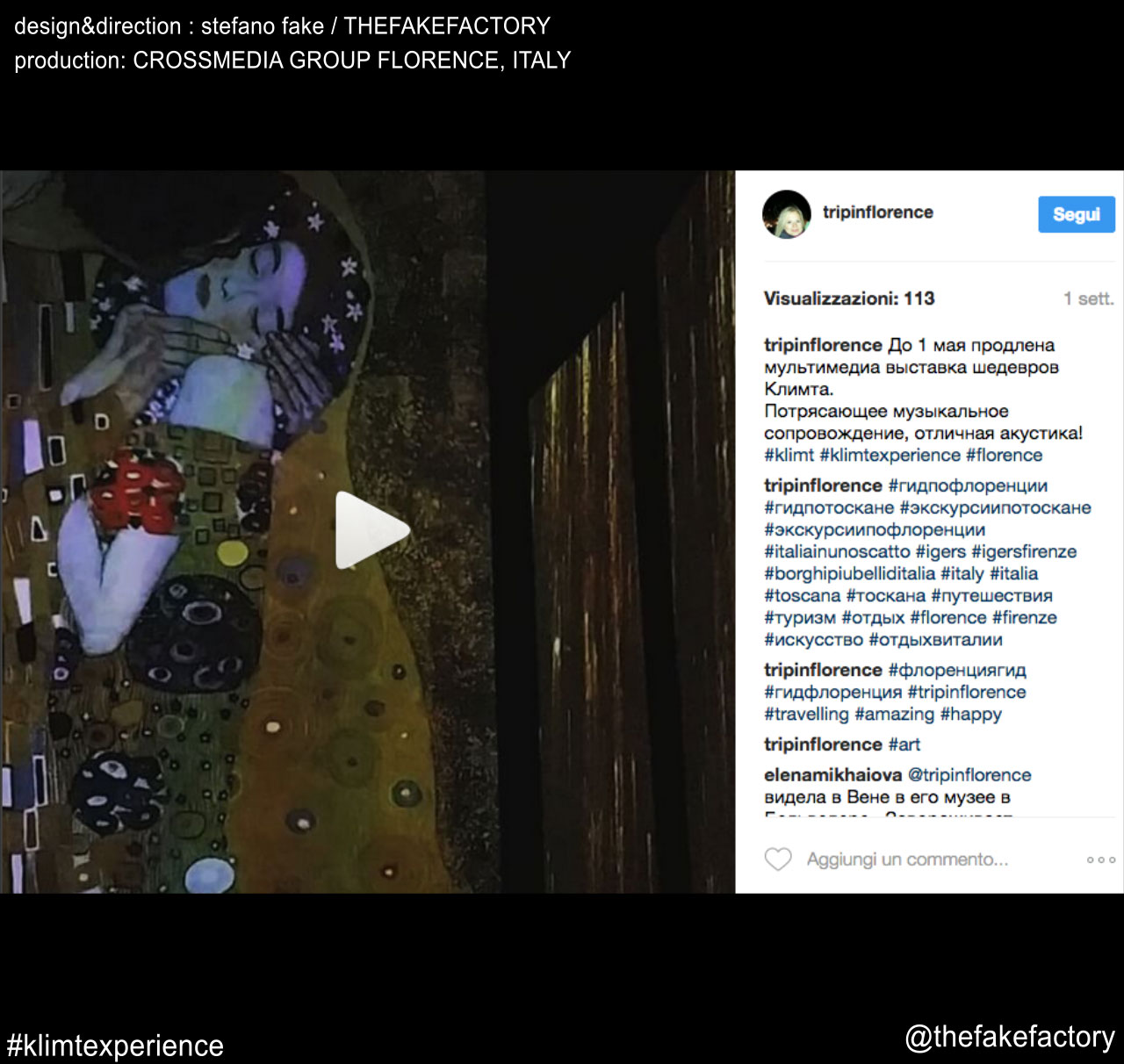Play the Klimt video
Image resolution: width=1124 pixels, height=1064 pixels.
tap(372, 530)
